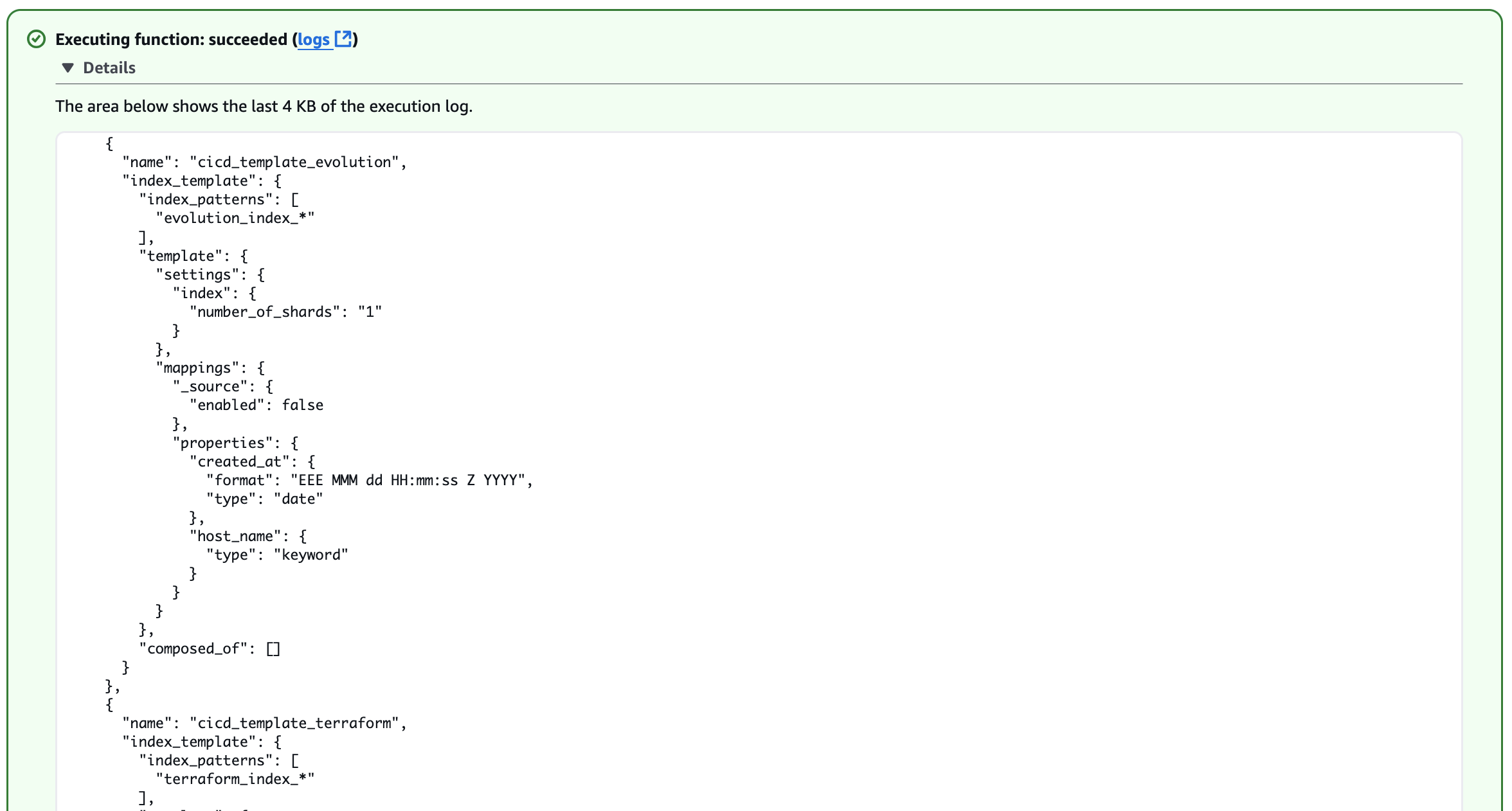Image resolution: width=1512 pixels, height=811 pixels.
Task: Click the "last 4 KB of the execution log" description
Action: pyautogui.click(x=264, y=106)
